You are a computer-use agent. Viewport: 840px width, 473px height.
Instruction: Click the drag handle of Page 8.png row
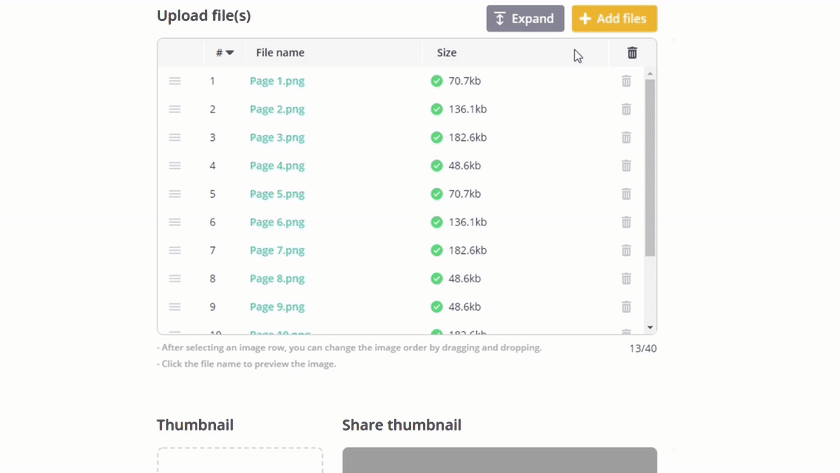click(x=175, y=279)
